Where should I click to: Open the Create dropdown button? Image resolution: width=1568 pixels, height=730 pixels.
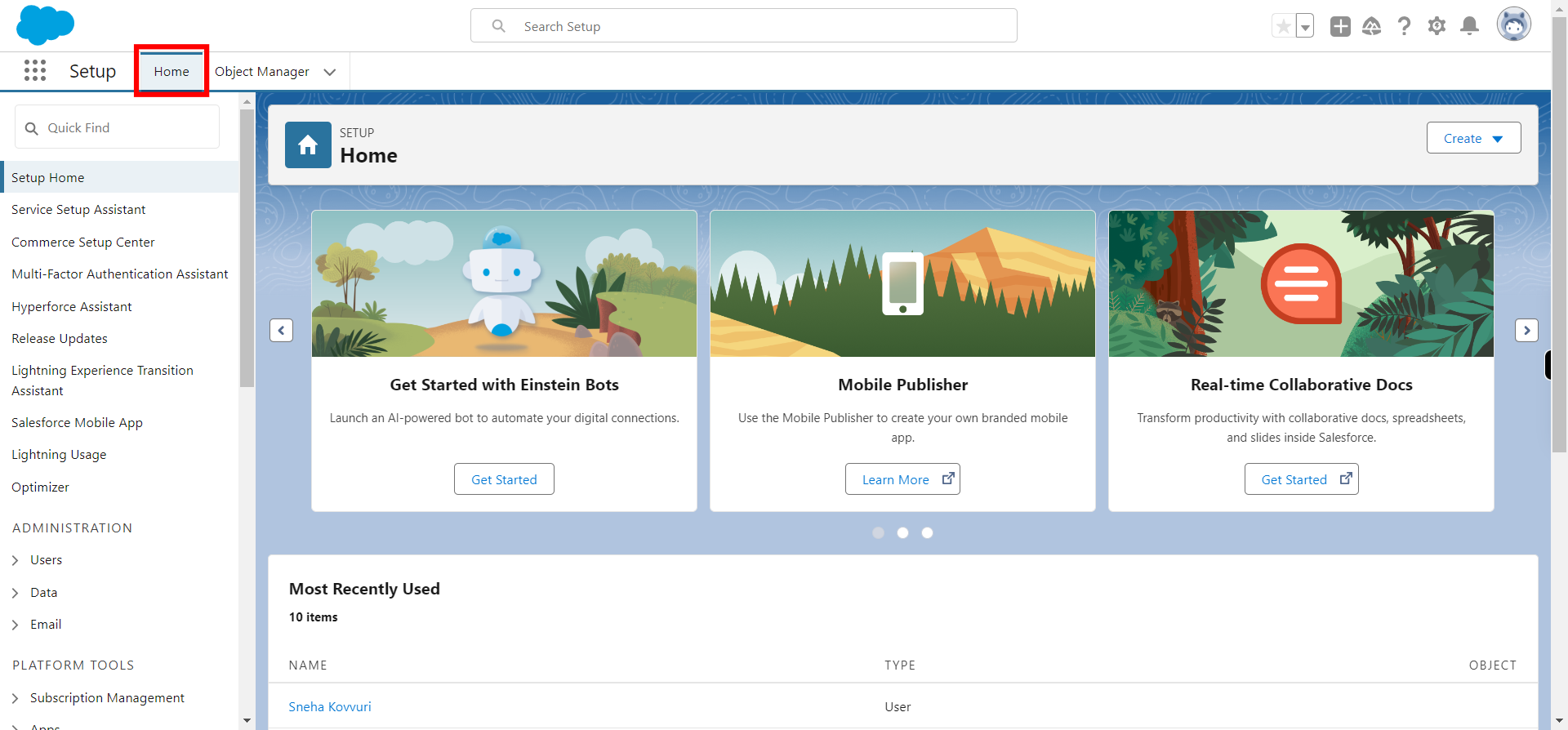coord(1473,138)
